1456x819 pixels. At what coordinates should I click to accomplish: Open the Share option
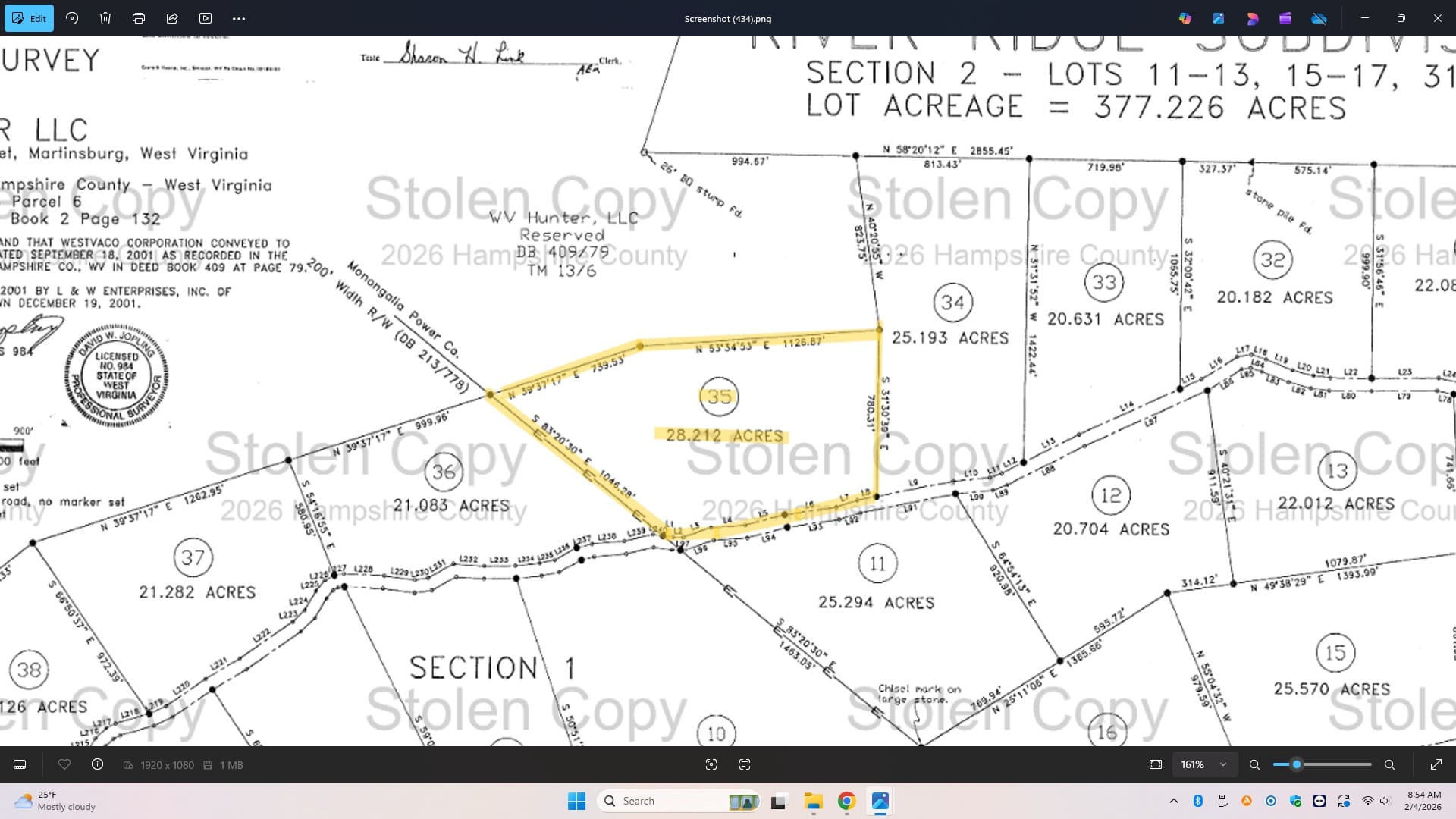click(172, 18)
